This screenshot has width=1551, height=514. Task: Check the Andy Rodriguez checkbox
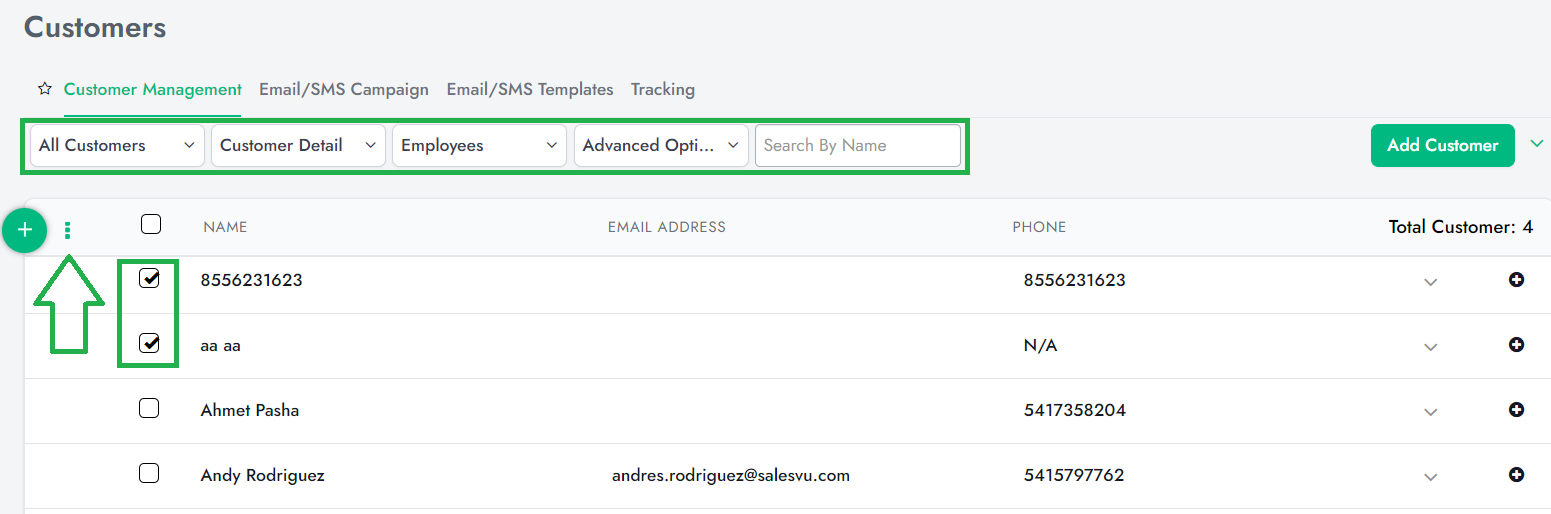click(x=149, y=473)
